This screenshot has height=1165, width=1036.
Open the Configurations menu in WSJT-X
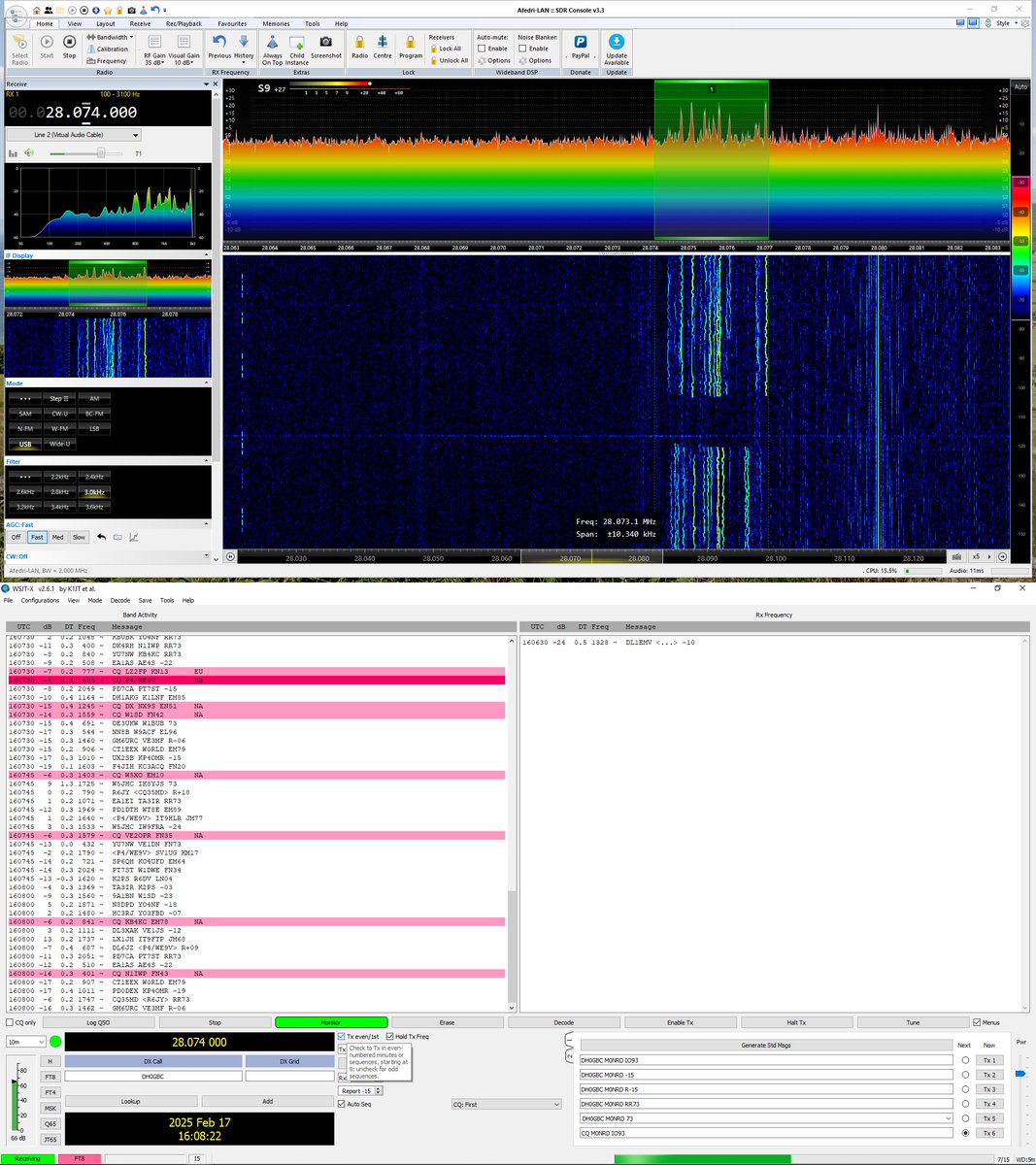pos(40,600)
